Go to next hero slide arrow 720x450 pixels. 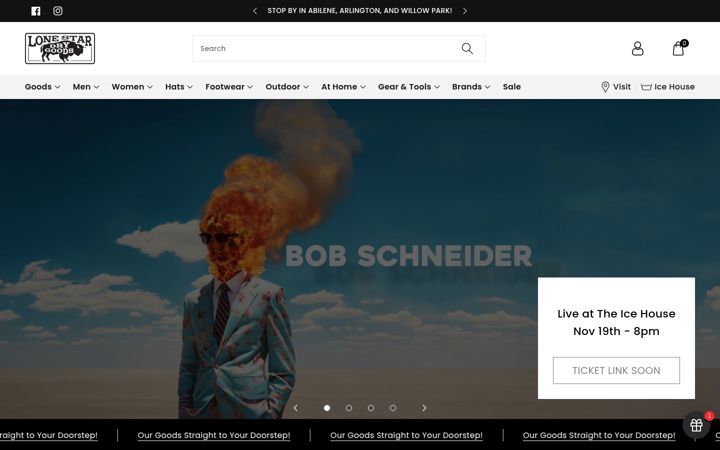tap(424, 408)
